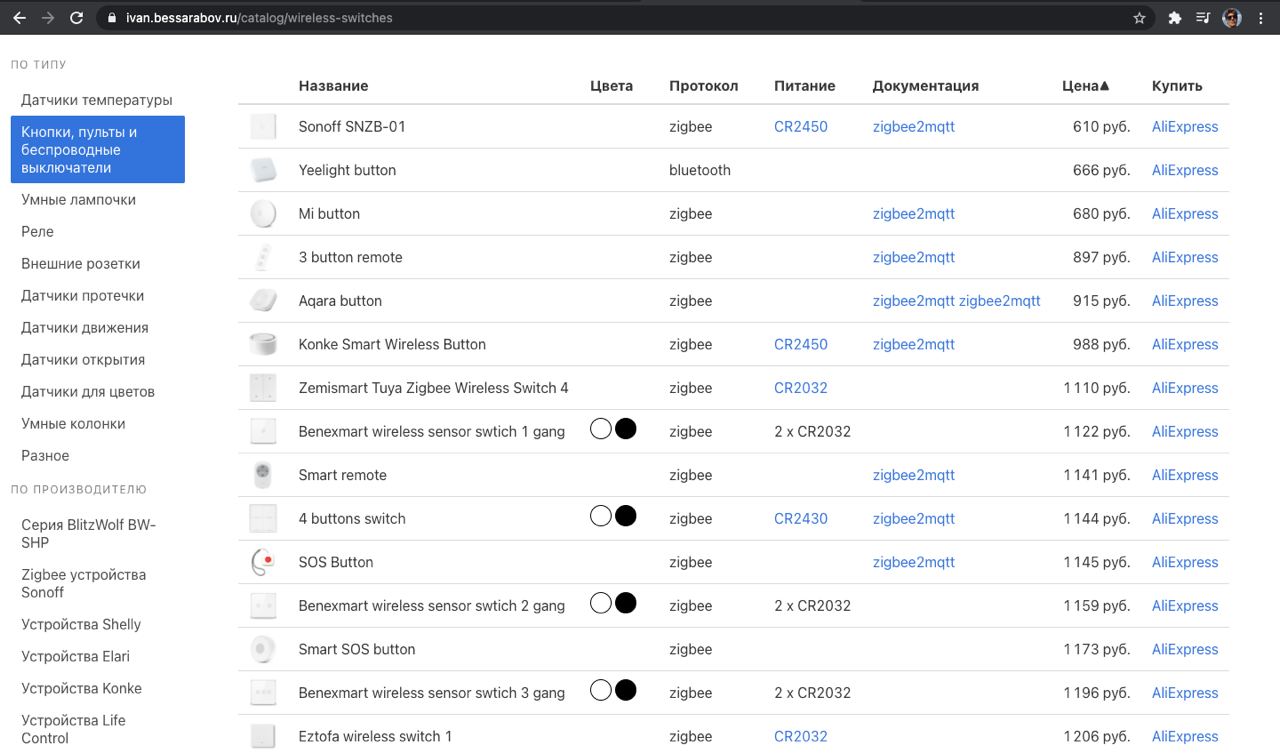Open the browser extensions puzzle icon

[1175, 18]
